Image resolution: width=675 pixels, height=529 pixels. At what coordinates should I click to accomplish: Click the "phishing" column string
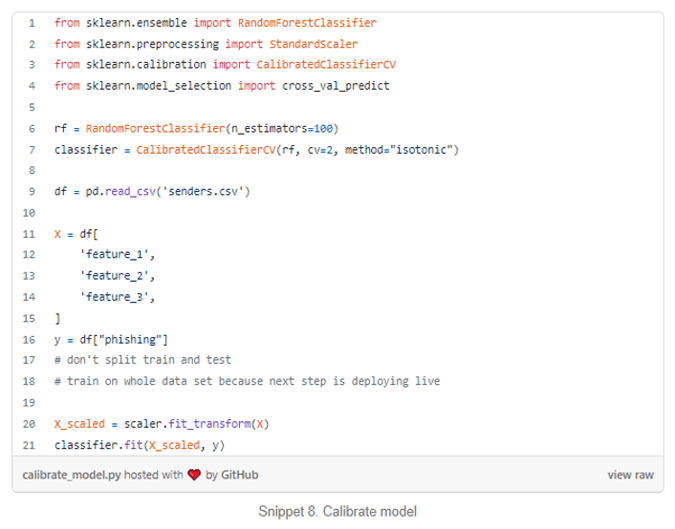click(130, 340)
